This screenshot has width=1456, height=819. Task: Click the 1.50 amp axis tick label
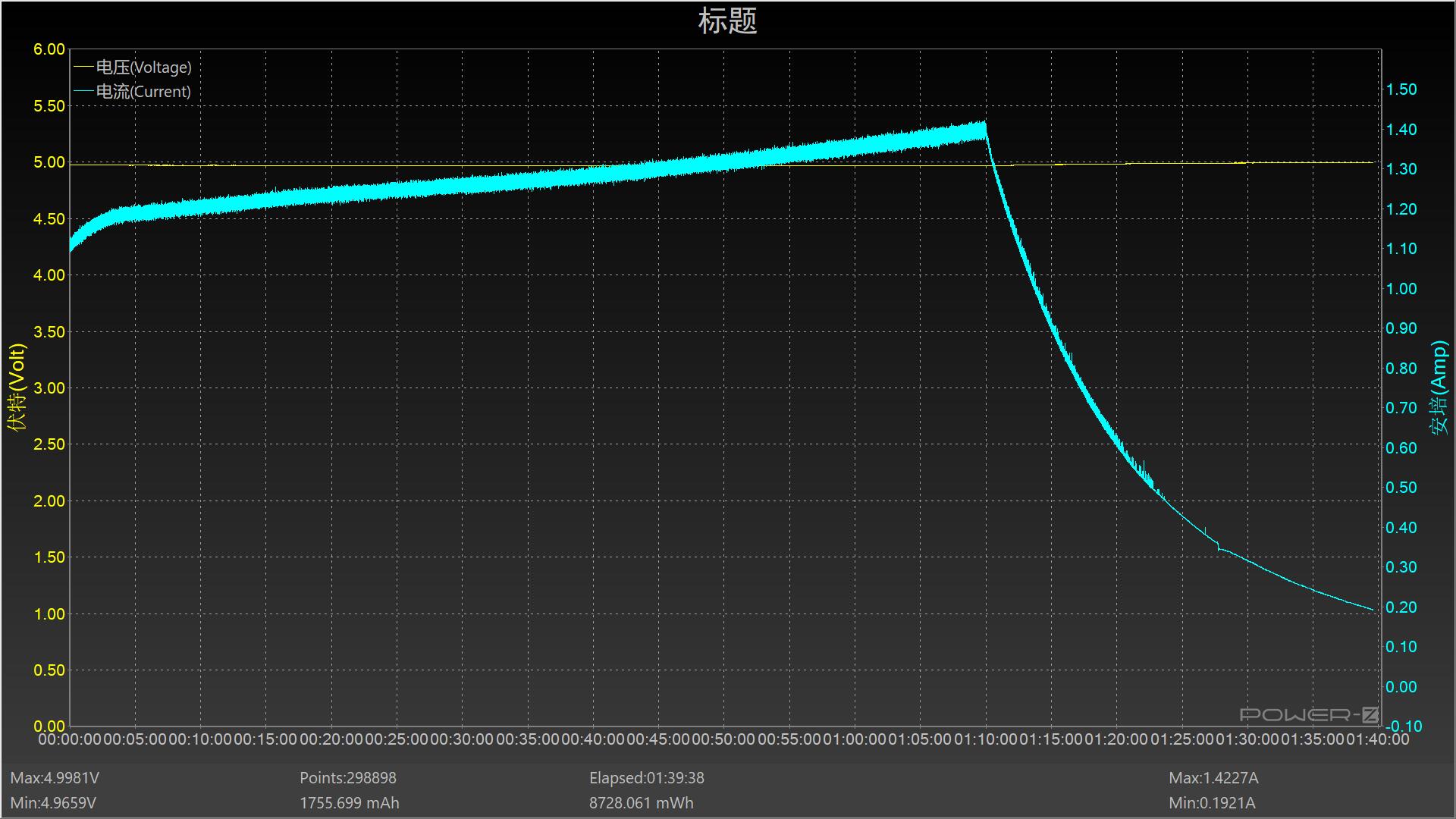coord(1401,89)
